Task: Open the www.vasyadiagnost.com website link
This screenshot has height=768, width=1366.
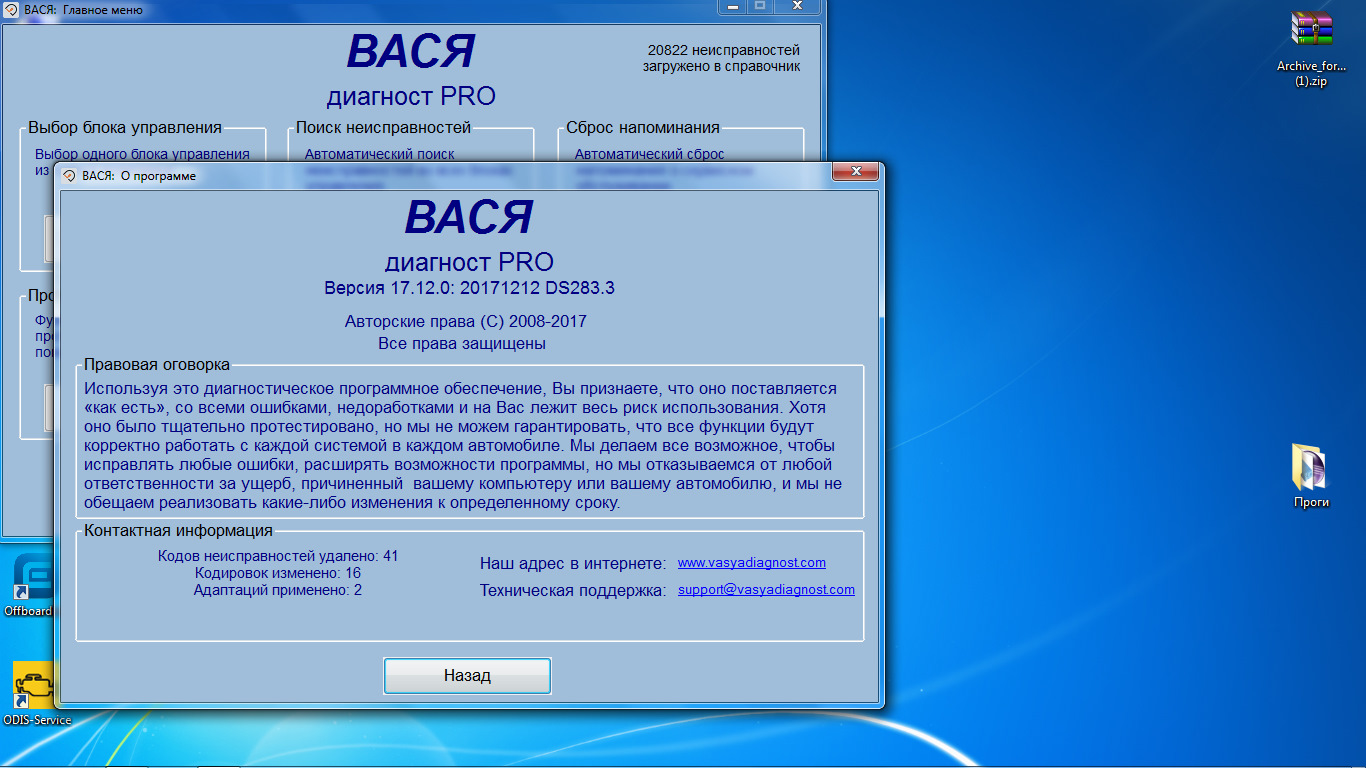Action: [752, 563]
